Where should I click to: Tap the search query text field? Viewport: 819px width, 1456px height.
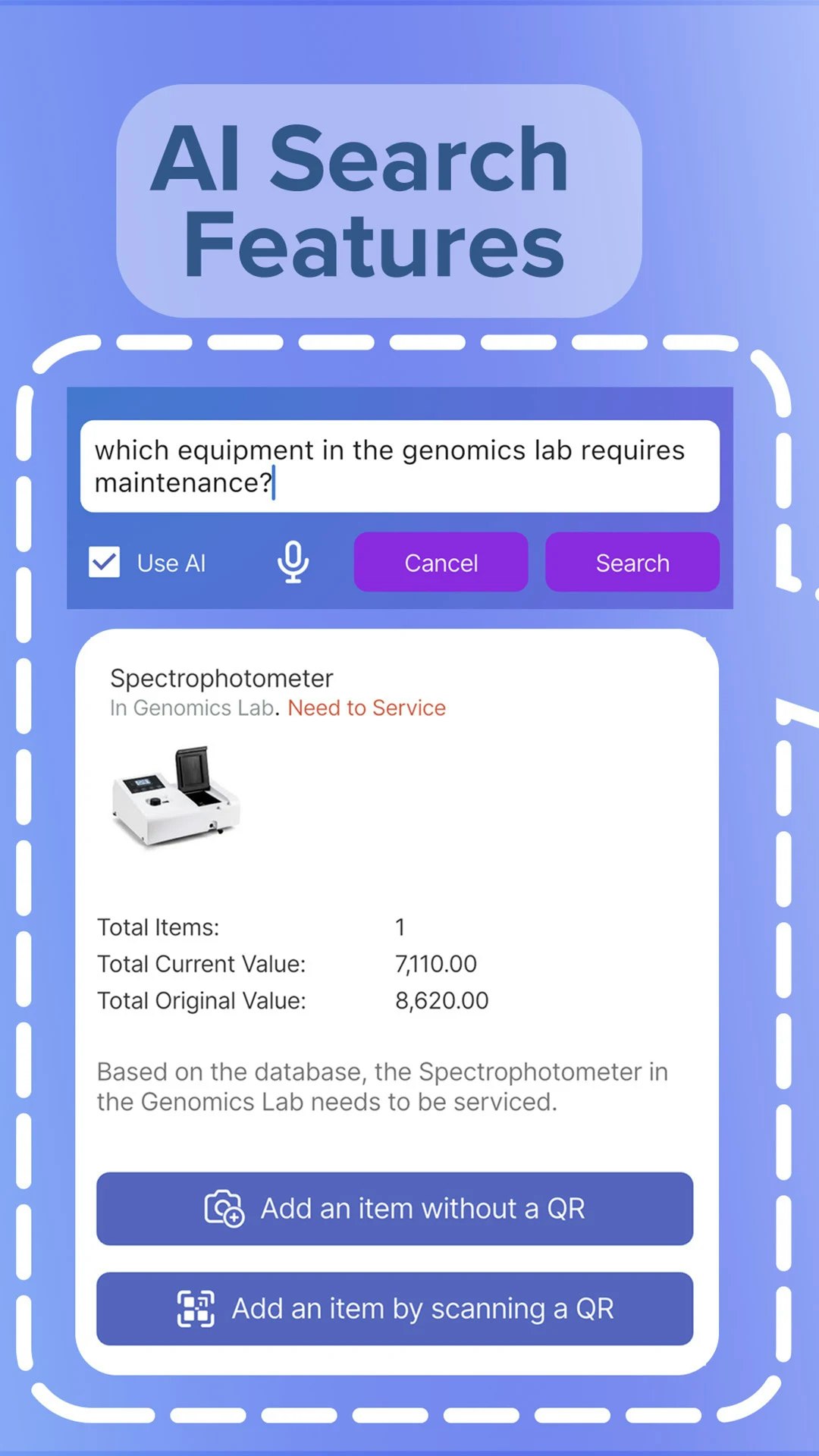tap(400, 466)
